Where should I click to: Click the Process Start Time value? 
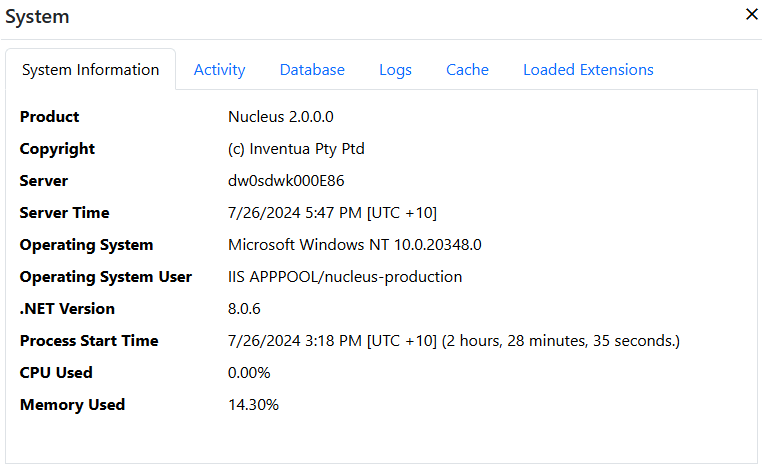pos(453,341)
